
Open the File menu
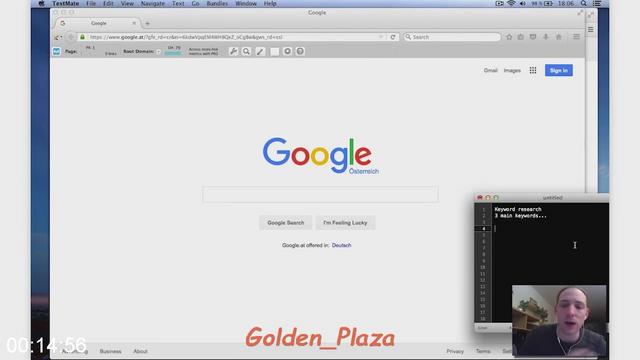point(91,3)
